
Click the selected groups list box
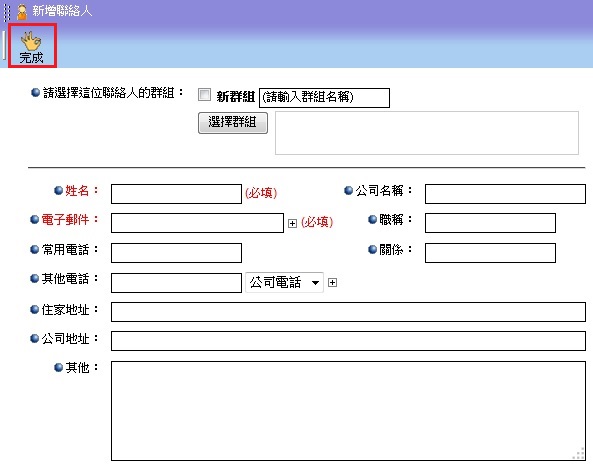click(x=427, y=133)
